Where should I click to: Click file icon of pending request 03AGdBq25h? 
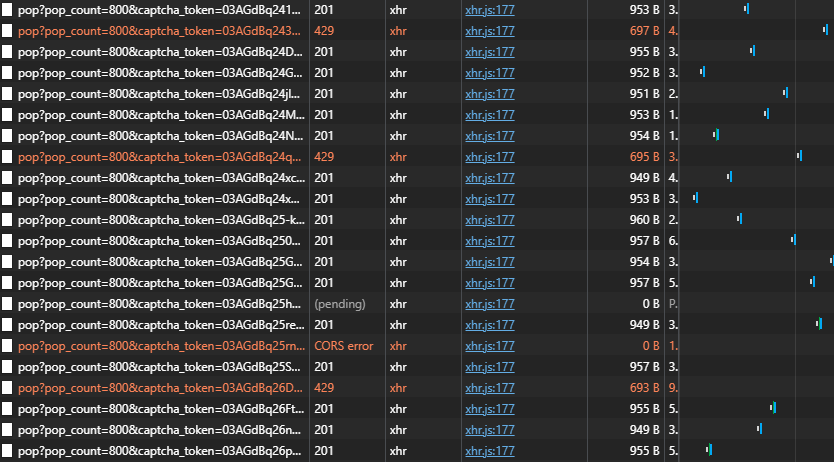[7, 304]
